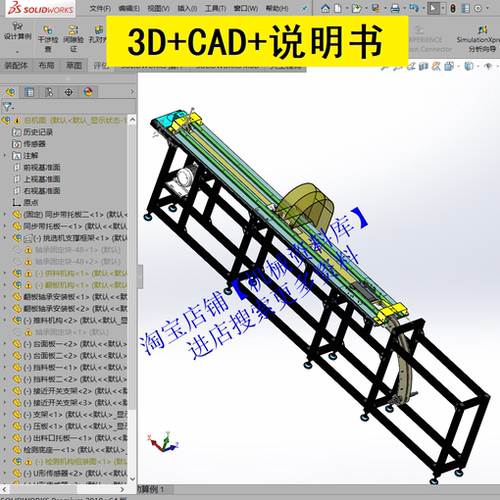Open the dropdown arrow beside the Options gear

(487, 9)
